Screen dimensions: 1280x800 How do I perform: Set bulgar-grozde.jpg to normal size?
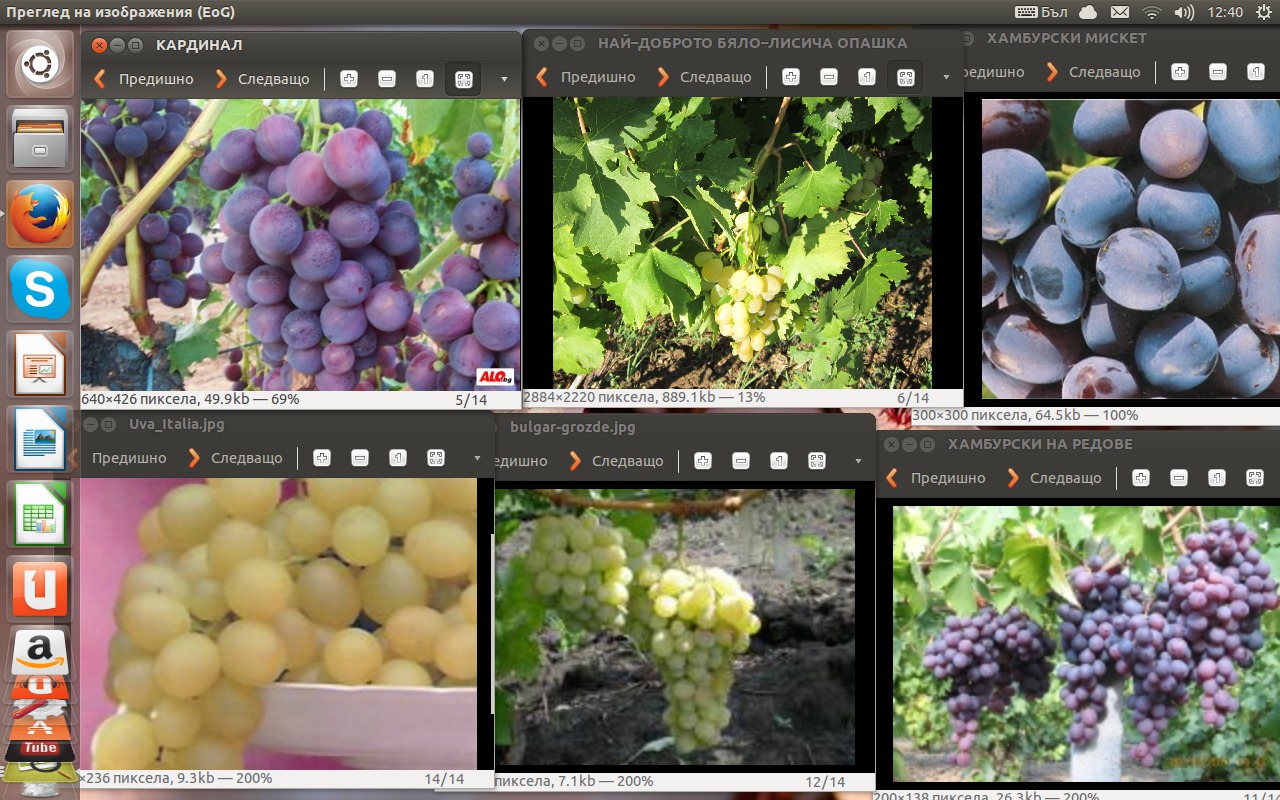click(778, 461)
